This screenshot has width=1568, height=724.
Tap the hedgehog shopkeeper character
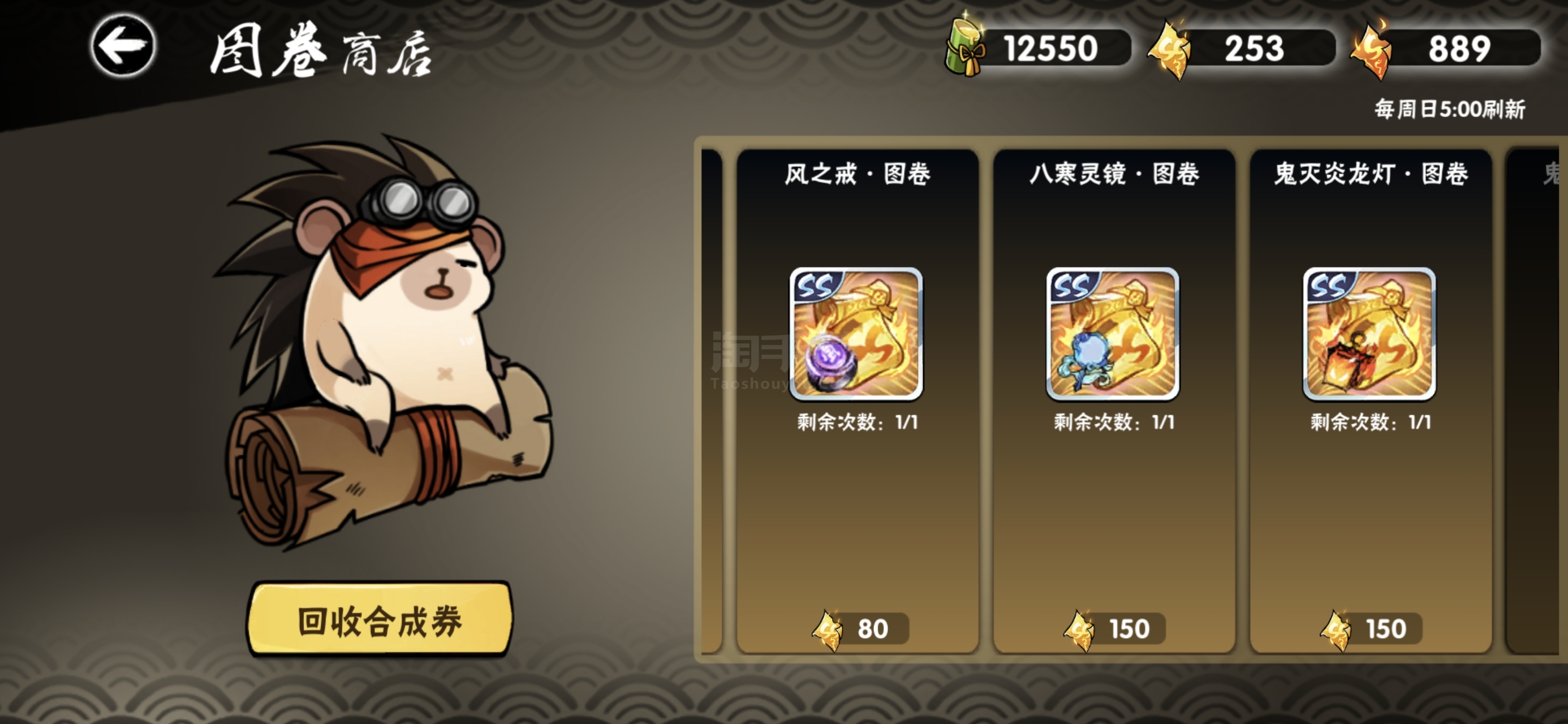click(384, 341)
